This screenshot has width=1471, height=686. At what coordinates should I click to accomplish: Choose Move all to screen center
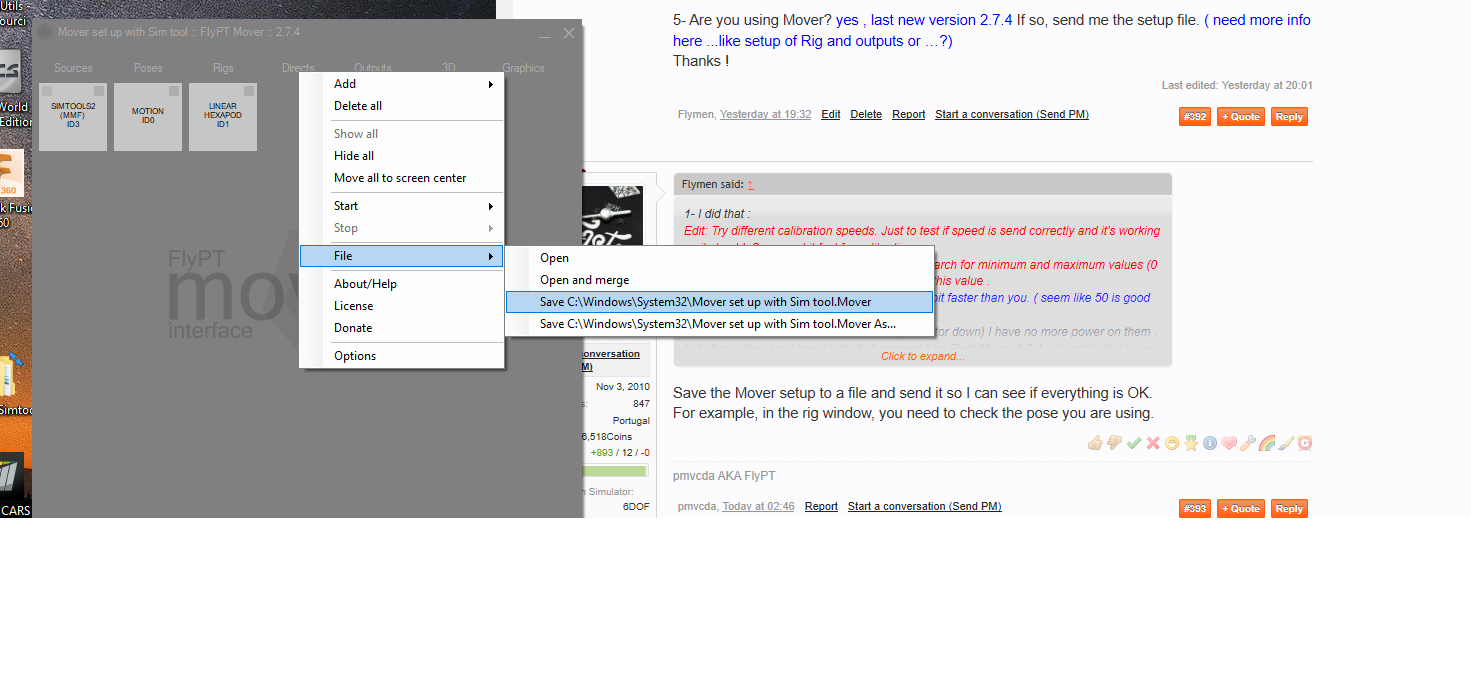402,178
